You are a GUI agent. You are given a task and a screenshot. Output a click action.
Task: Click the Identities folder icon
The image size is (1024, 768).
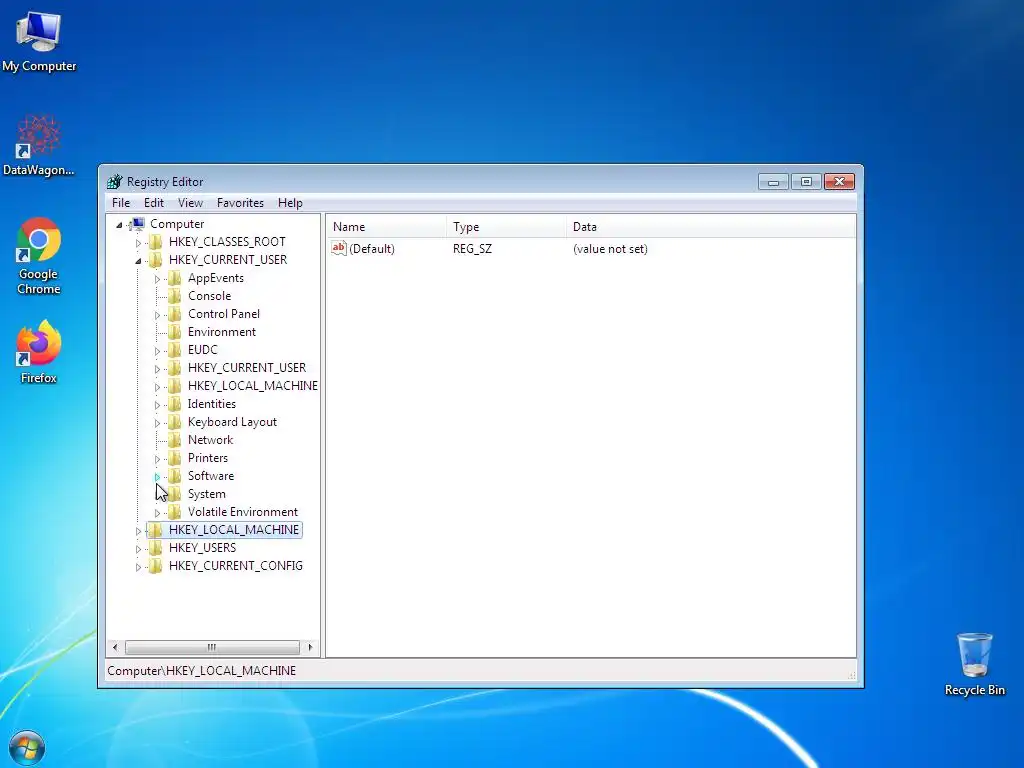[174, 404]
